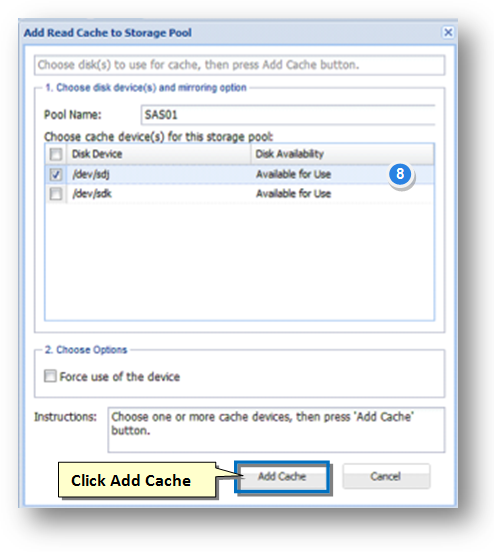Click the Available for Use status of /dev/sdj

[293, 174]
